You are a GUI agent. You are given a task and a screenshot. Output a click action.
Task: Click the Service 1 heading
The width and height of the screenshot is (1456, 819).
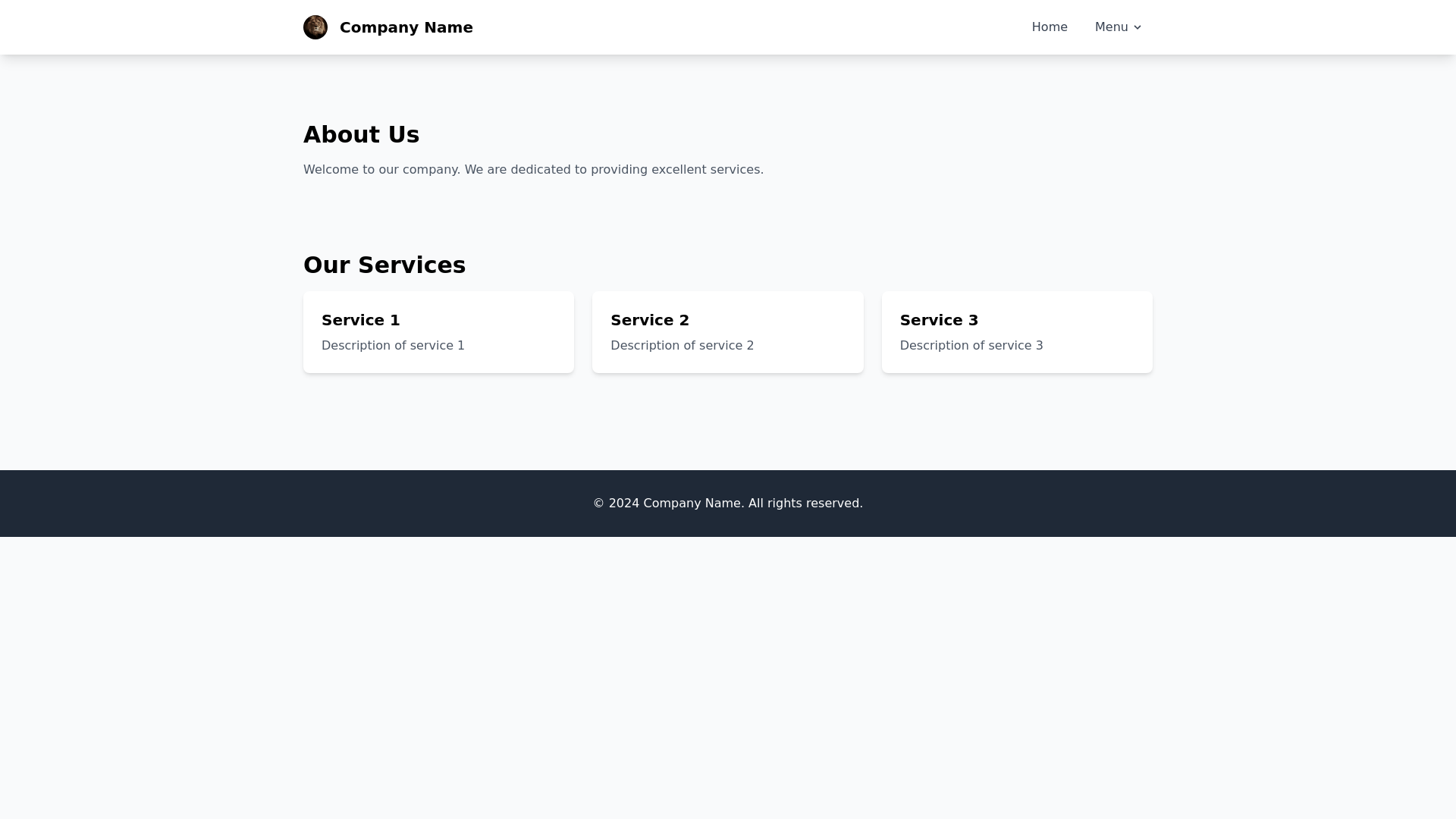[360, 320]
